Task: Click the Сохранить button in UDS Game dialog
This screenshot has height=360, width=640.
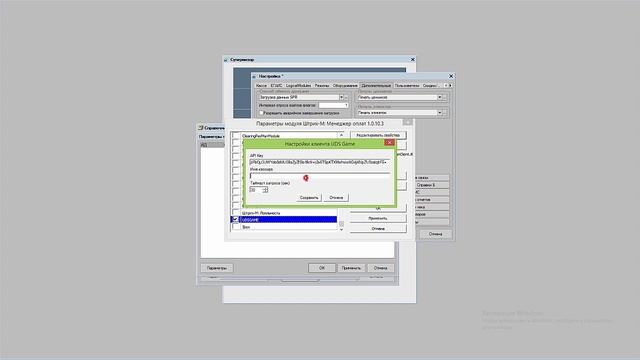Action: (309, 198)
